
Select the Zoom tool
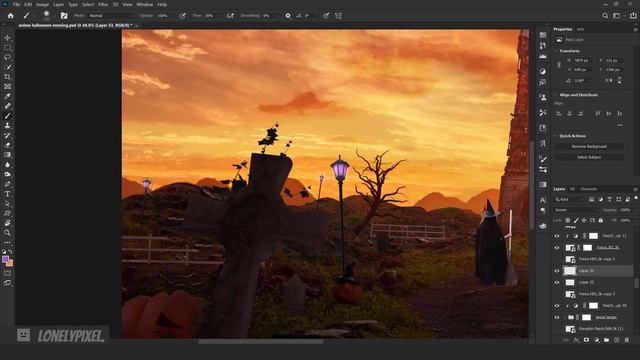pos(7,233)
